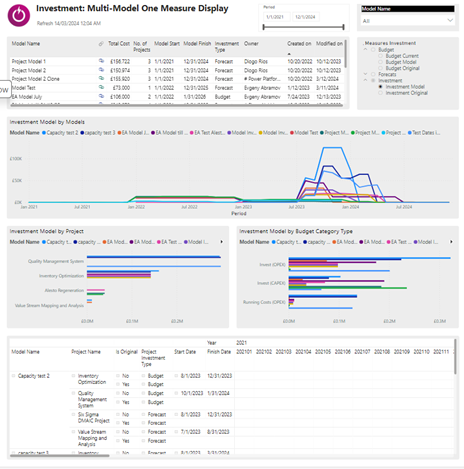Expand the Forecasts measures group
The width and height of the screenshot is (464, 469).
[365, 74]
